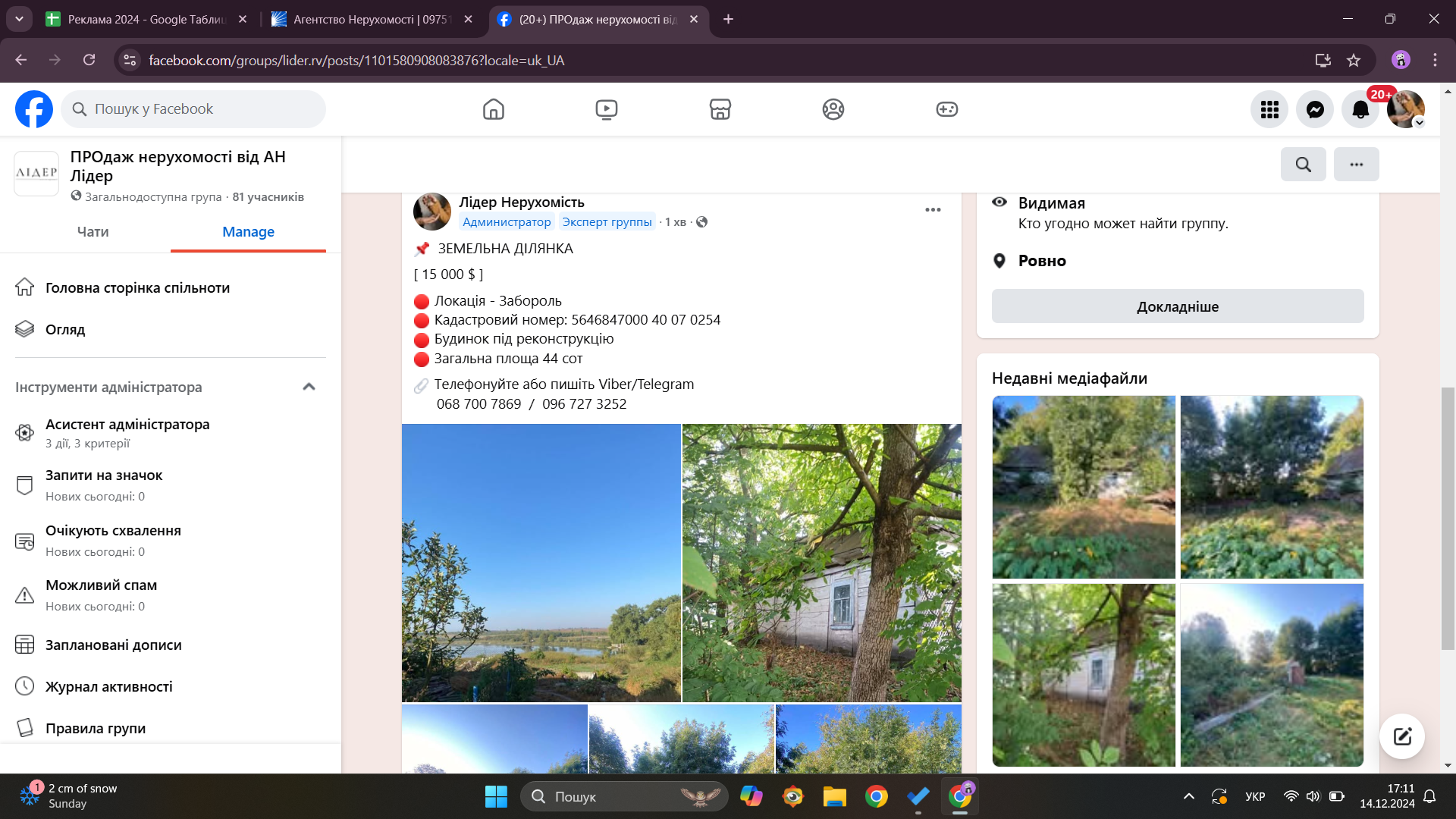Open Groups icon in top navigation
The height and width of the screenshot is (819, 1456).
click(833, 109)
